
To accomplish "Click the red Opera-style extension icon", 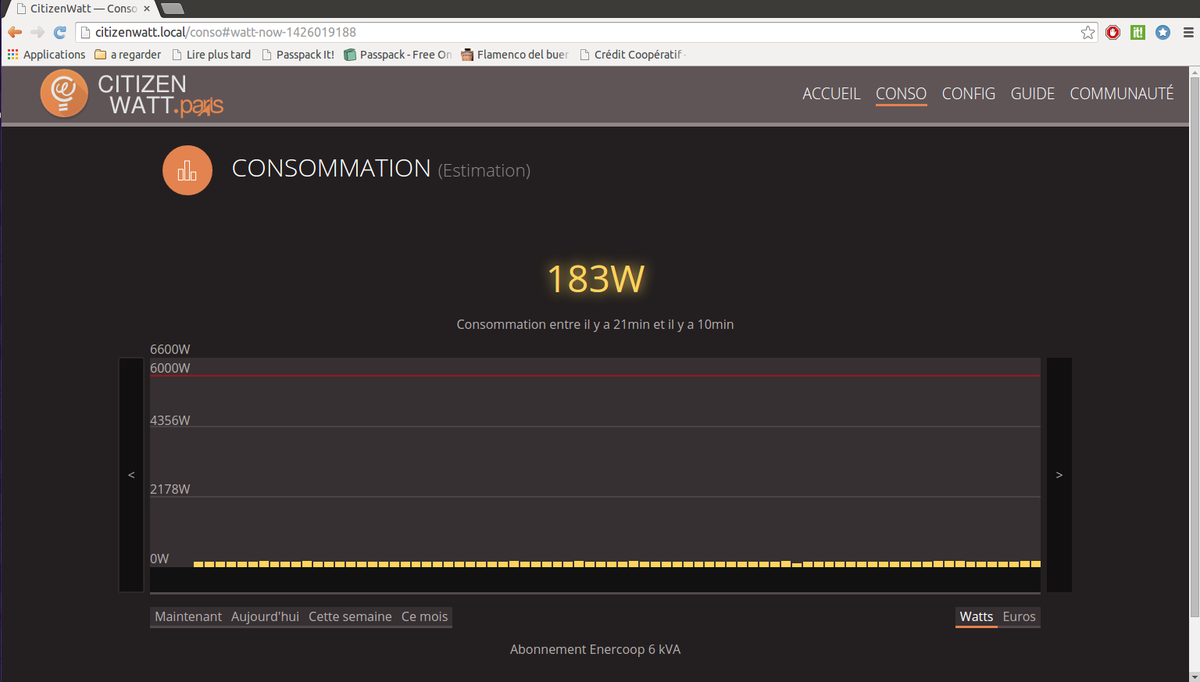I will click(x=1113, y=32).
